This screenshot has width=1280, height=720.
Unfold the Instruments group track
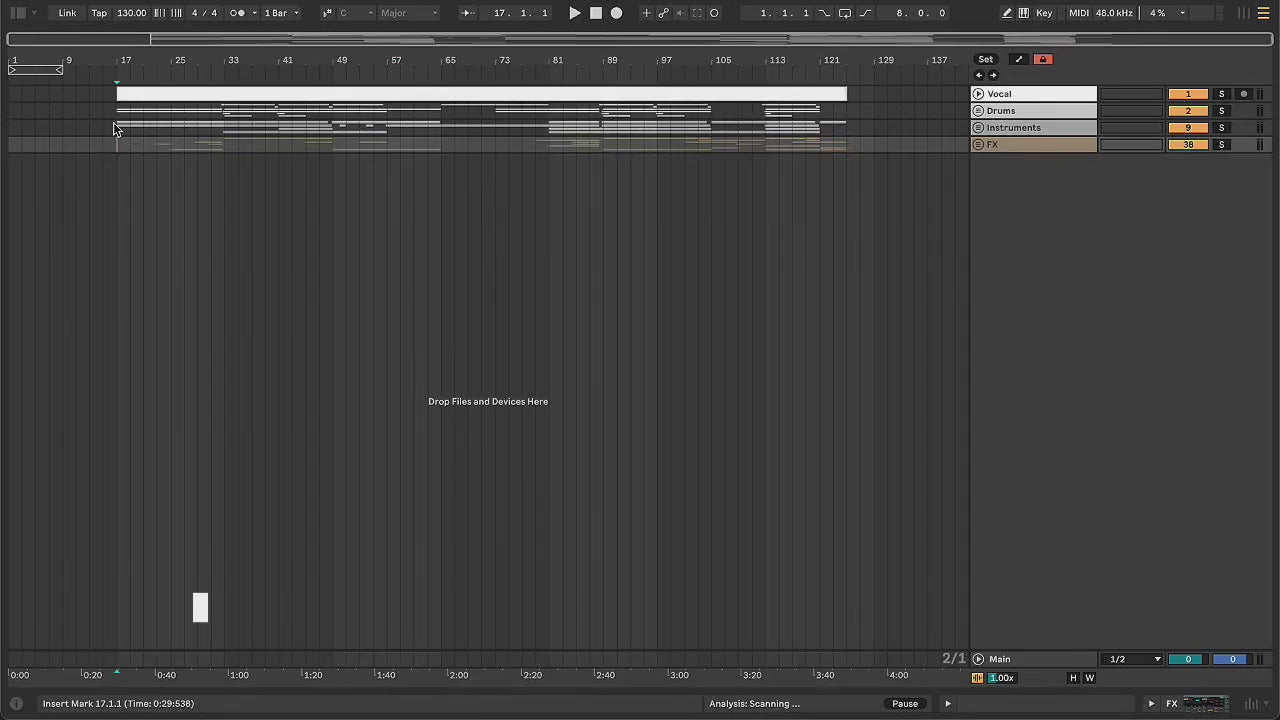pyautogui.click(x=978, y=128)
